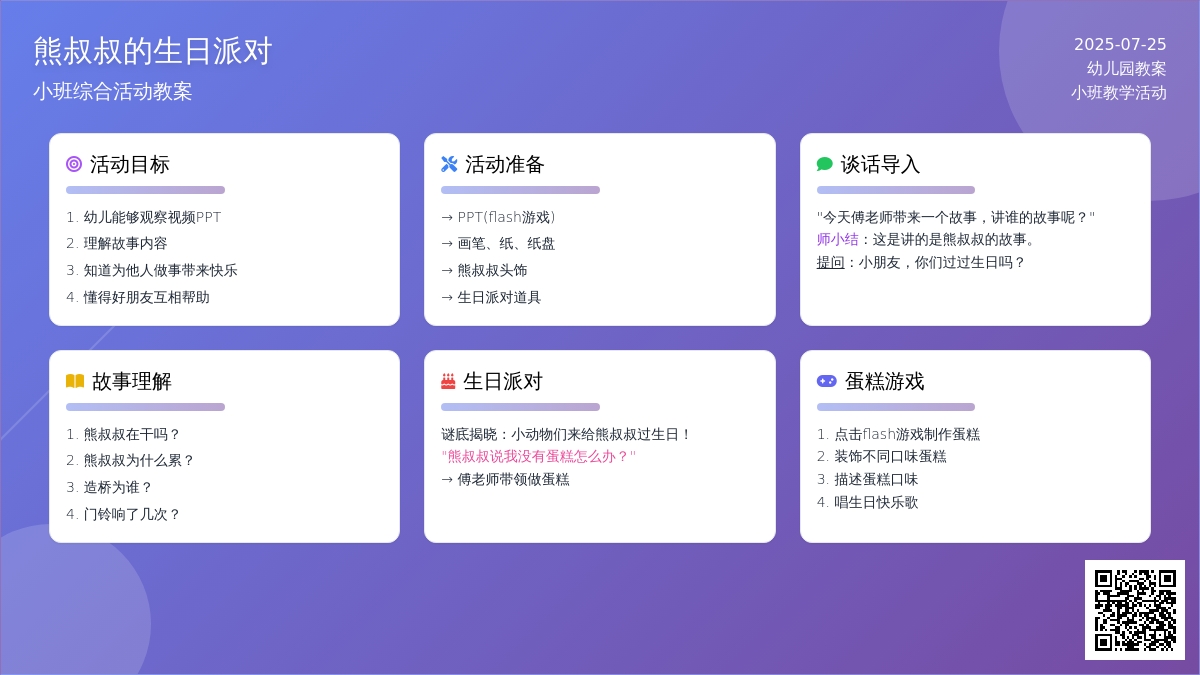Click the gamepad icon beside 蛋糕游戏
Image resolution: width=1200 pixels, height=675 pixels.
pyautogui.click(x=827, y=381)
